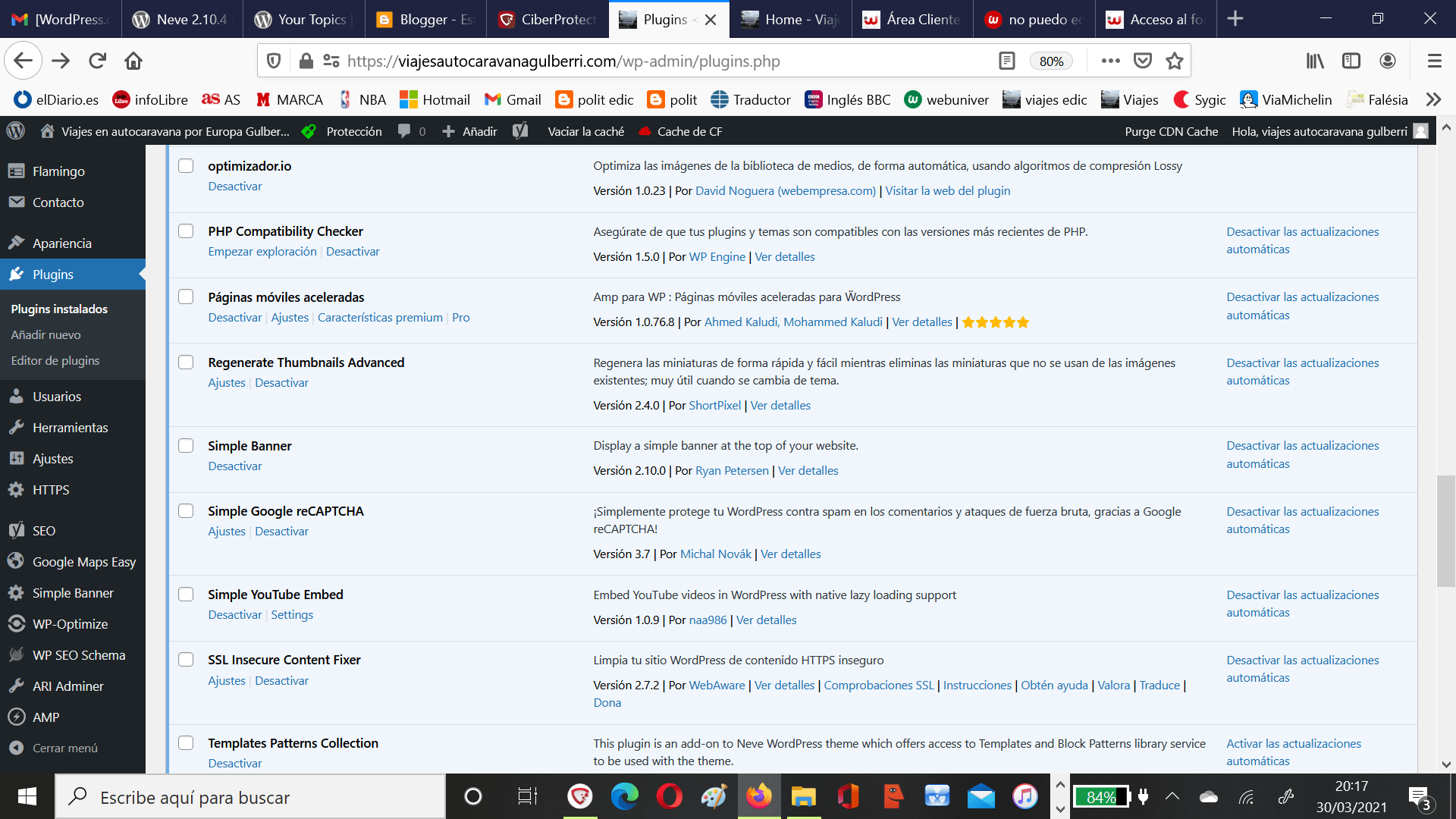
Task: Open the Firefox library icon
Action: pyautogui.click(x=1315, y=61)
